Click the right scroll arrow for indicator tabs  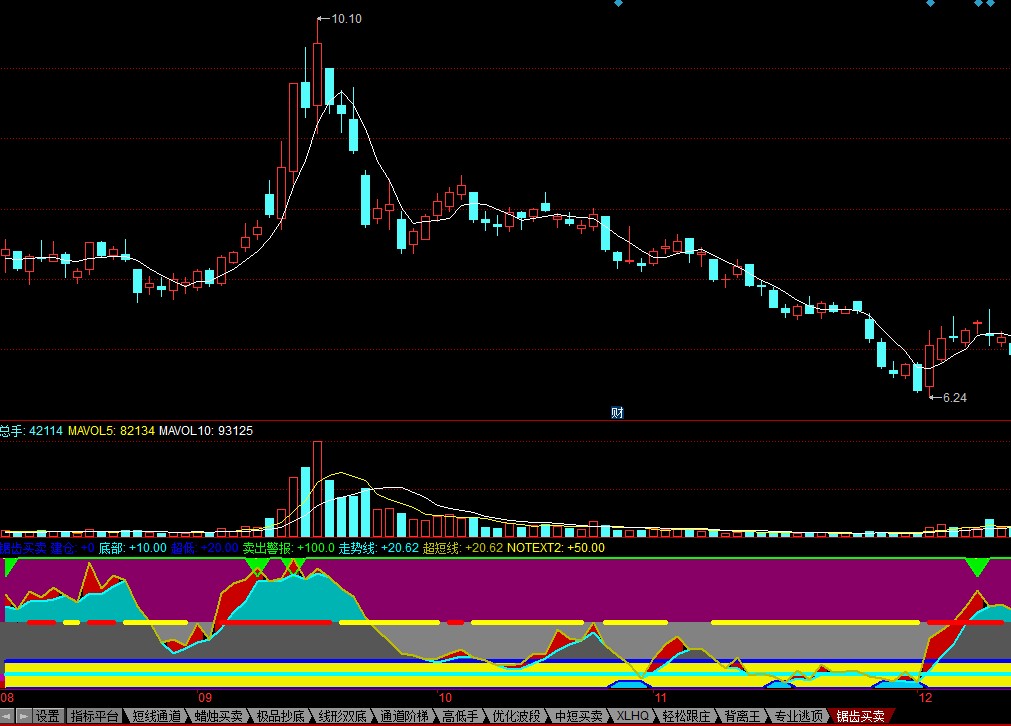23,716
